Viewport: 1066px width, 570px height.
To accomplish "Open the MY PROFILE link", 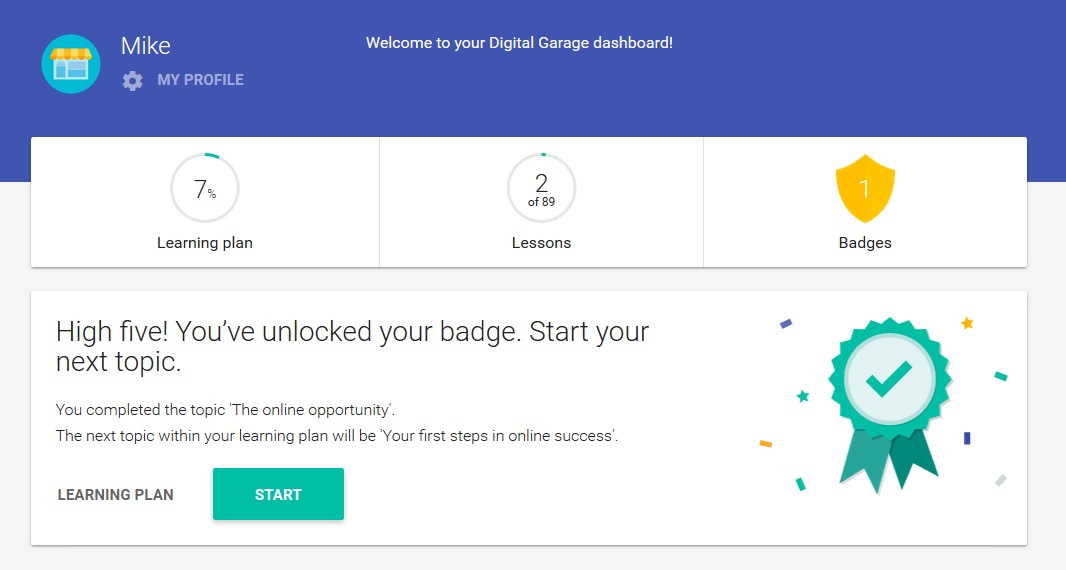I will (200, 80).
